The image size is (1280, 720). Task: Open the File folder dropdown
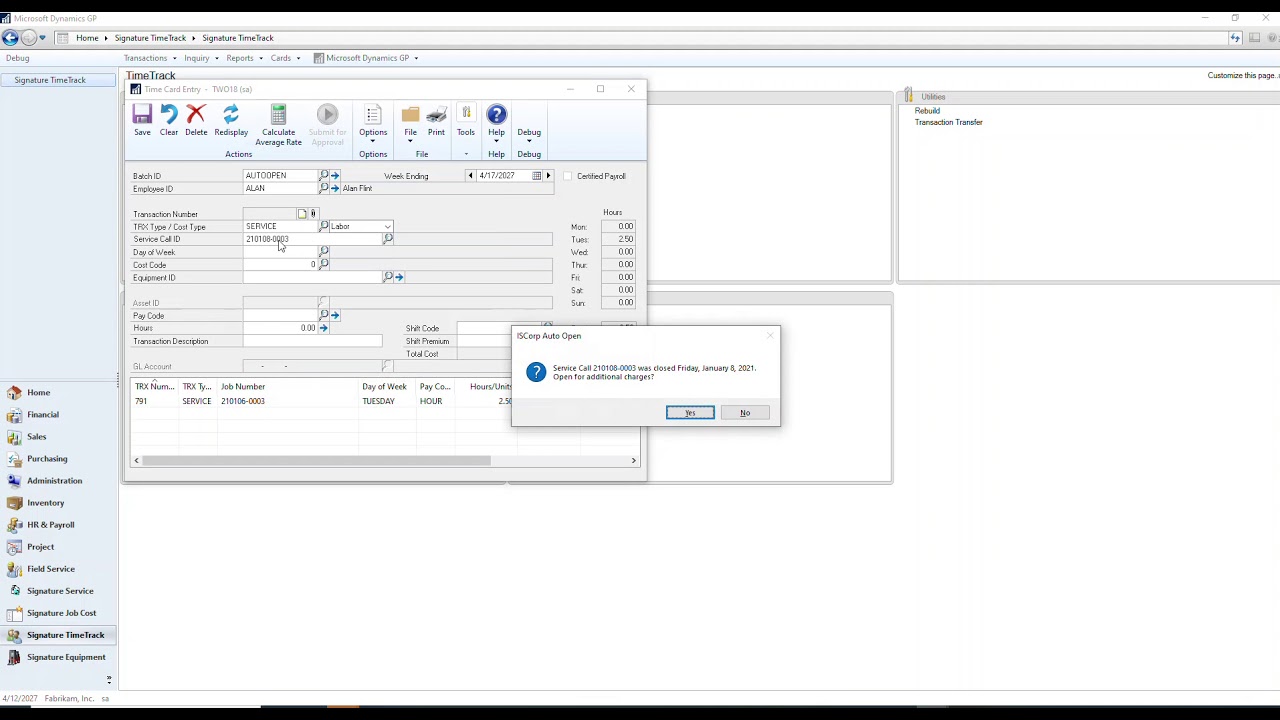(410, 121)
